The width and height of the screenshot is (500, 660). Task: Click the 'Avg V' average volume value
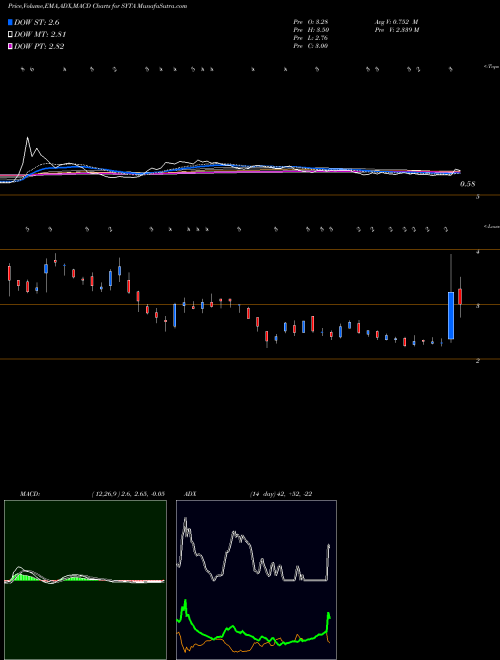click(x=395, y=22)
